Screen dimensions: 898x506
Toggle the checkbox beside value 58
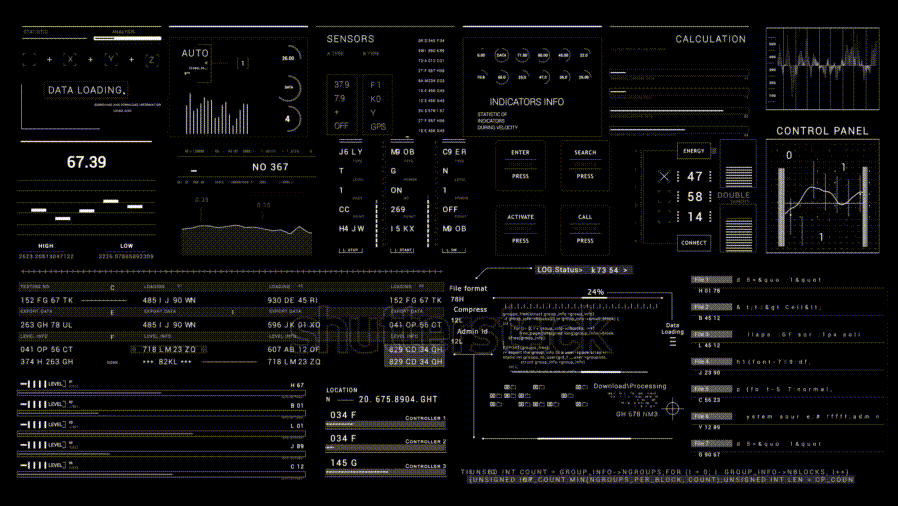click(x=663, y=197)
